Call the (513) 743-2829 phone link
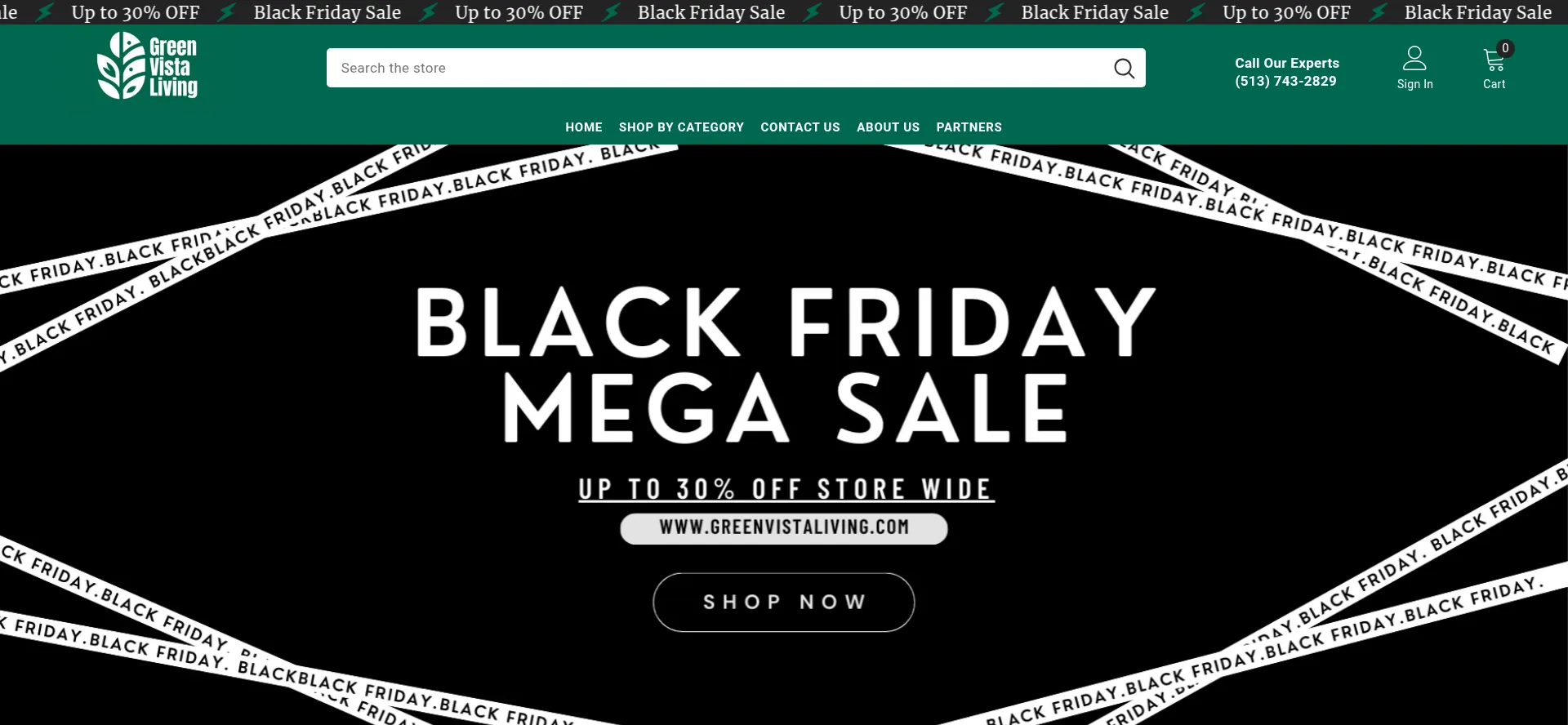 tap(1285, 81)
